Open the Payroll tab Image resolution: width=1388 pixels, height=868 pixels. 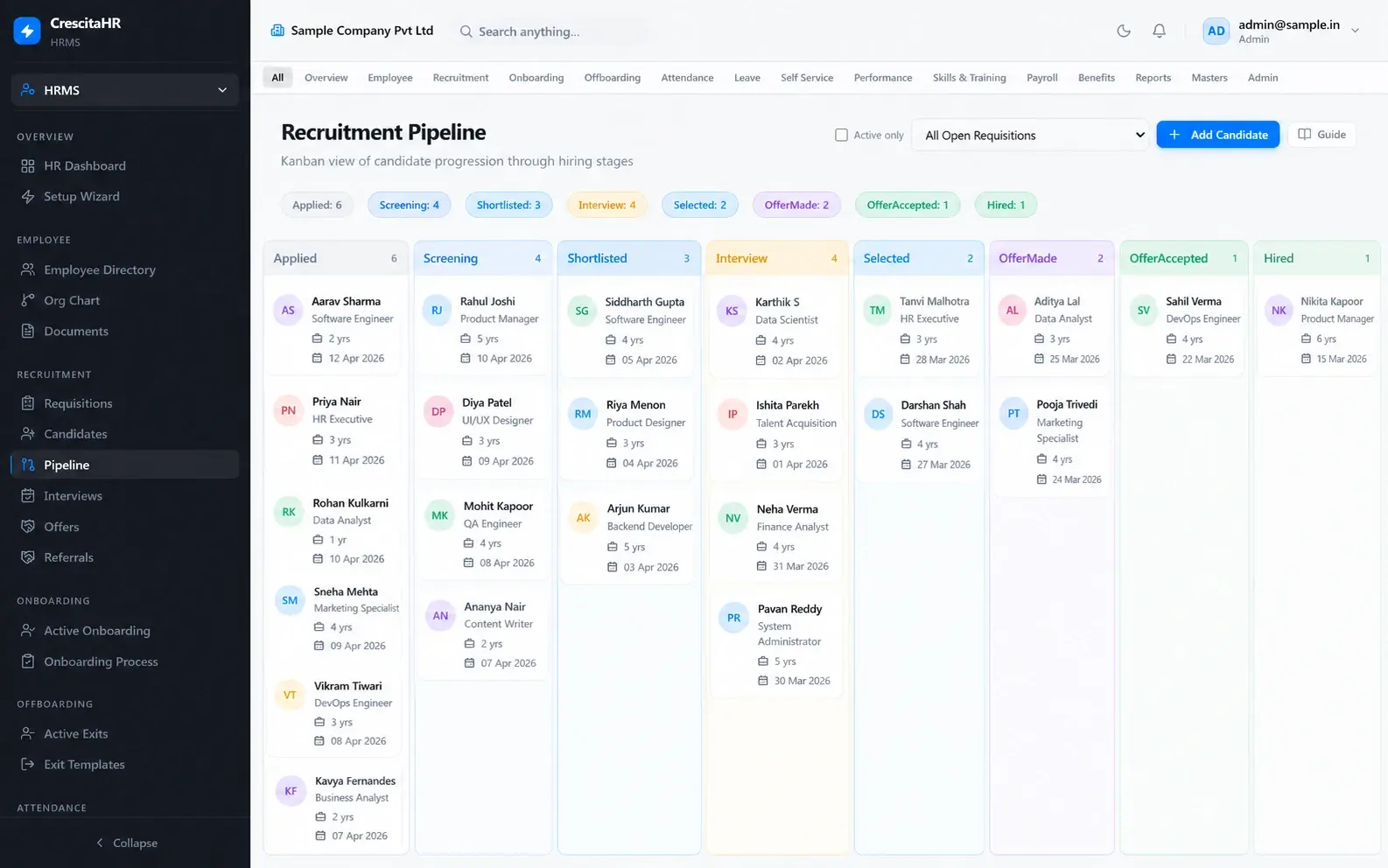(1042, 78)
